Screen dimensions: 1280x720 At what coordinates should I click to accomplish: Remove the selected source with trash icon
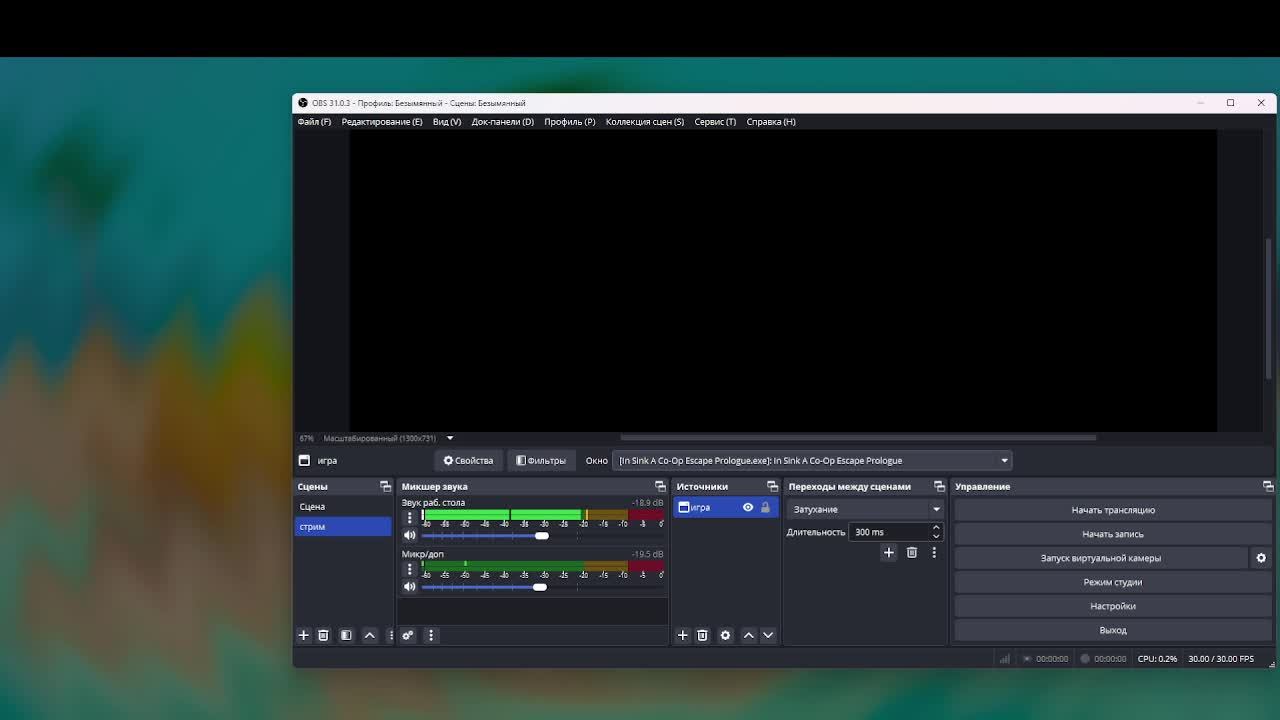702,635
